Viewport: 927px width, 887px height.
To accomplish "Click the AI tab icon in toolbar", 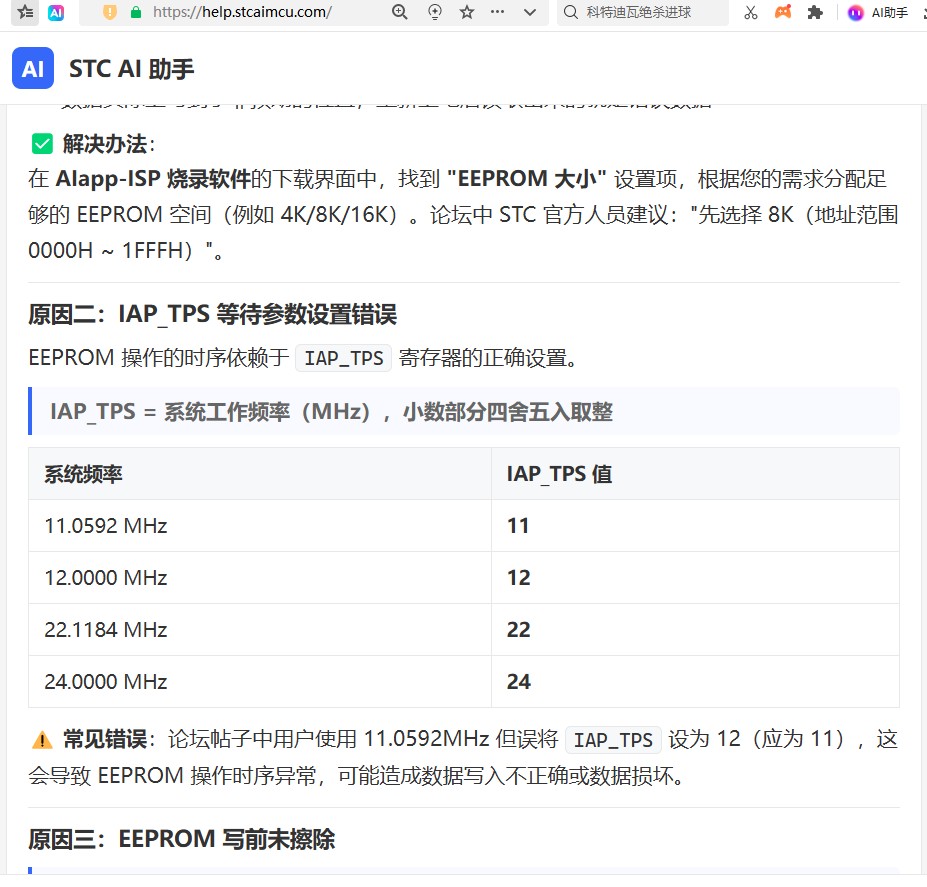I will coord(56,12).
